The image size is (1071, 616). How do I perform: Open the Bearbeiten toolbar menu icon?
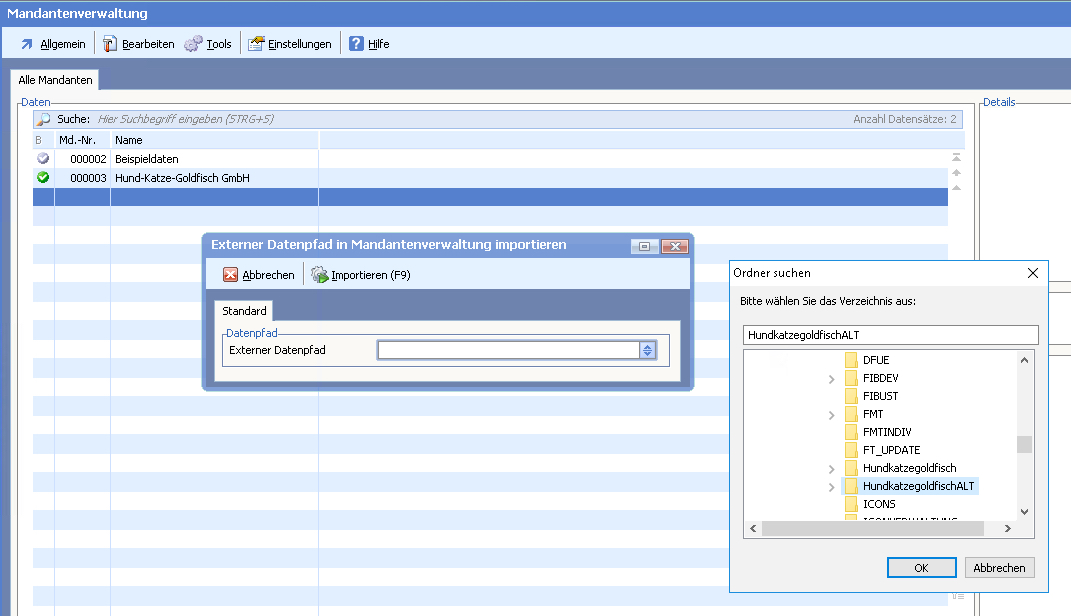click(x=110, y=44)
